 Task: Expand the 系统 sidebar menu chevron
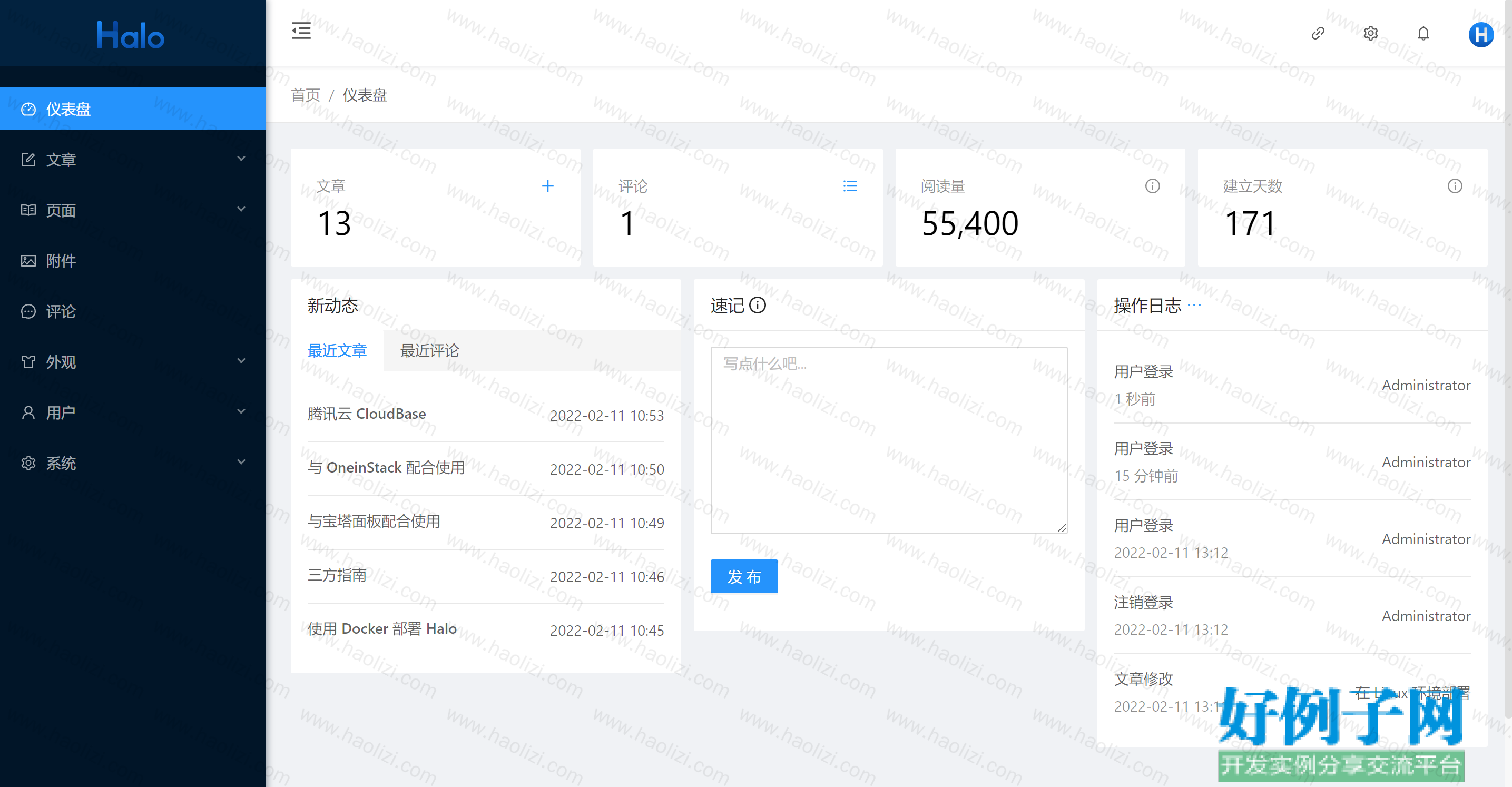pyautogui.click(x=241, y=462)
